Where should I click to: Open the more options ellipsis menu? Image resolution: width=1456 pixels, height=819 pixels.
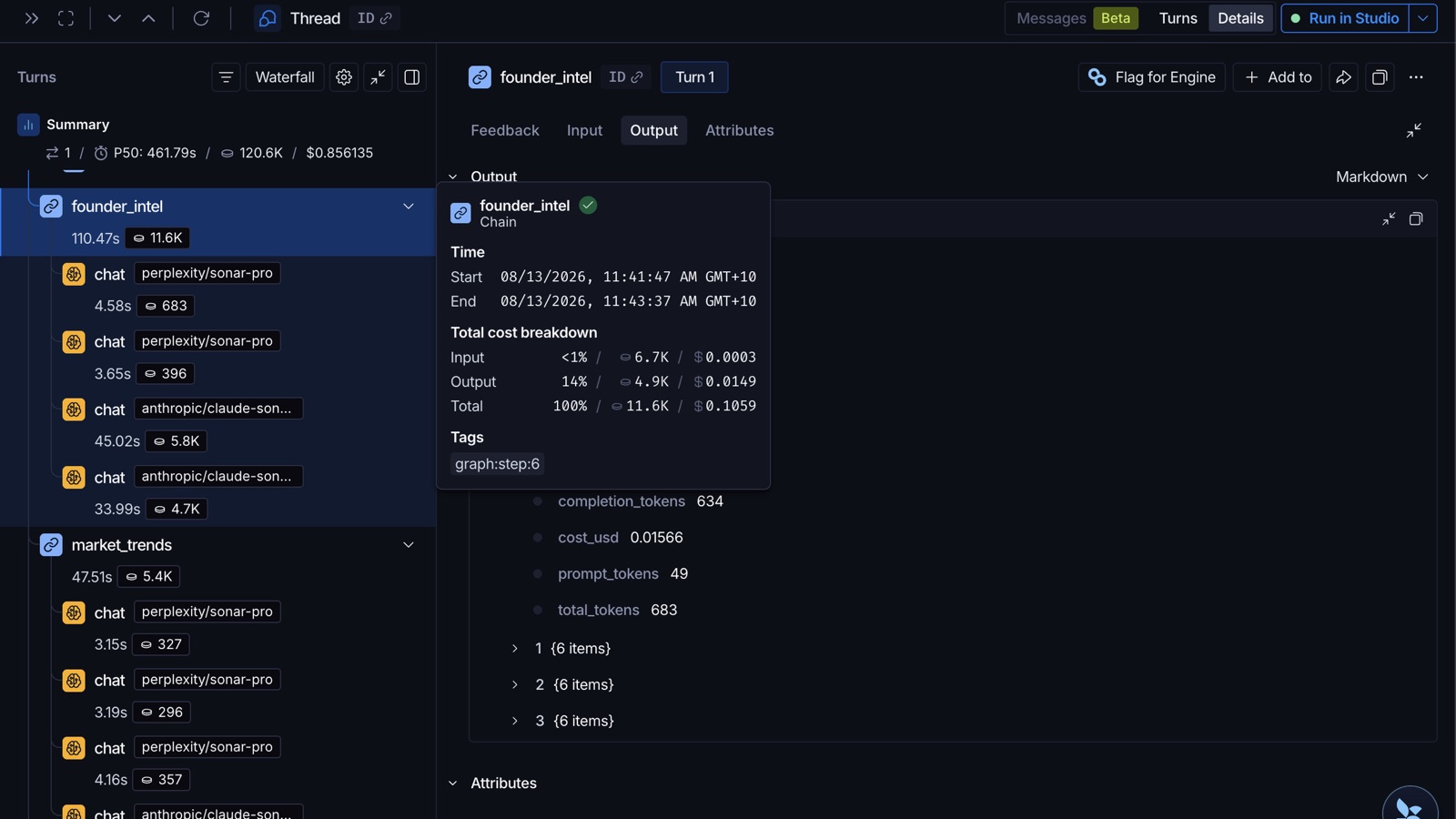point(1416,77)
